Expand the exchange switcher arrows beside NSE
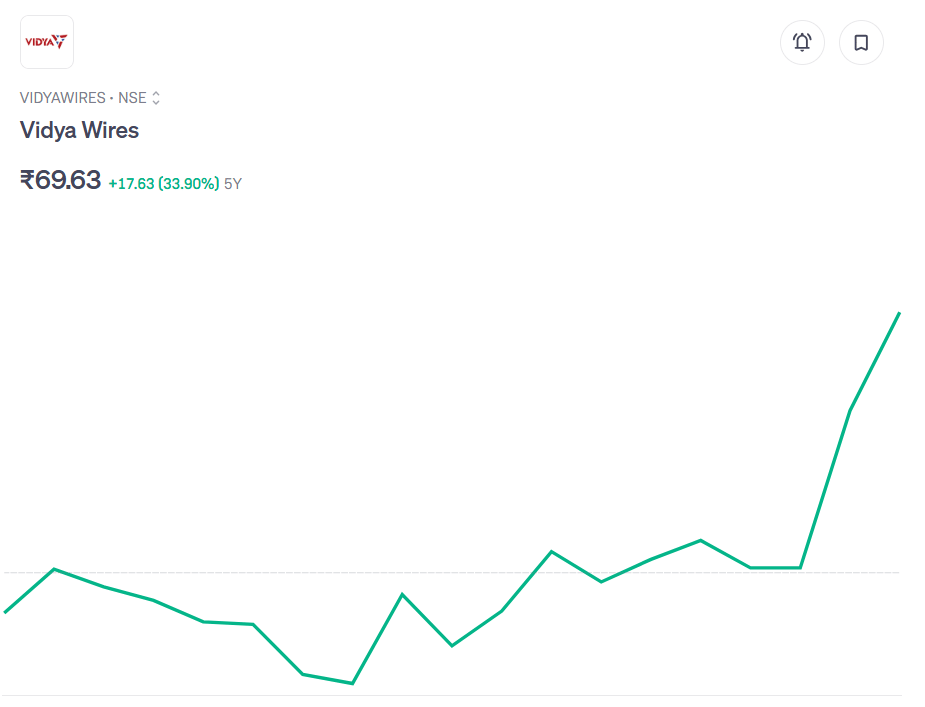Screen dimensions: 925x707 pos(156,98)
